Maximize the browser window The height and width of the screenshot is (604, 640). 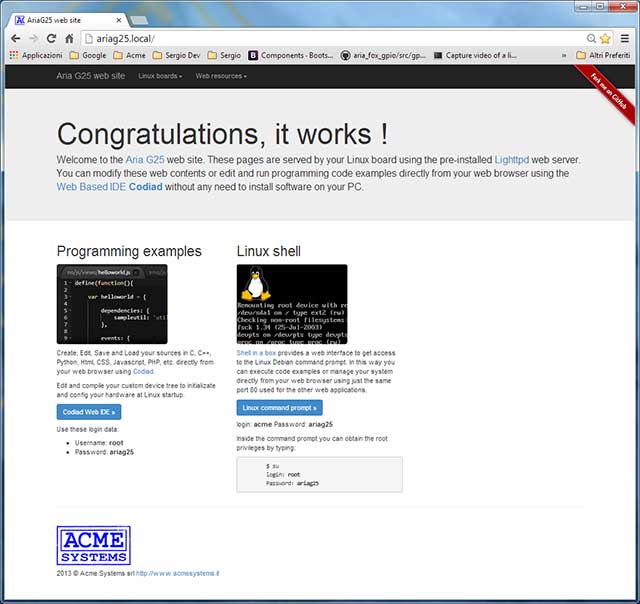coord(600,7)
